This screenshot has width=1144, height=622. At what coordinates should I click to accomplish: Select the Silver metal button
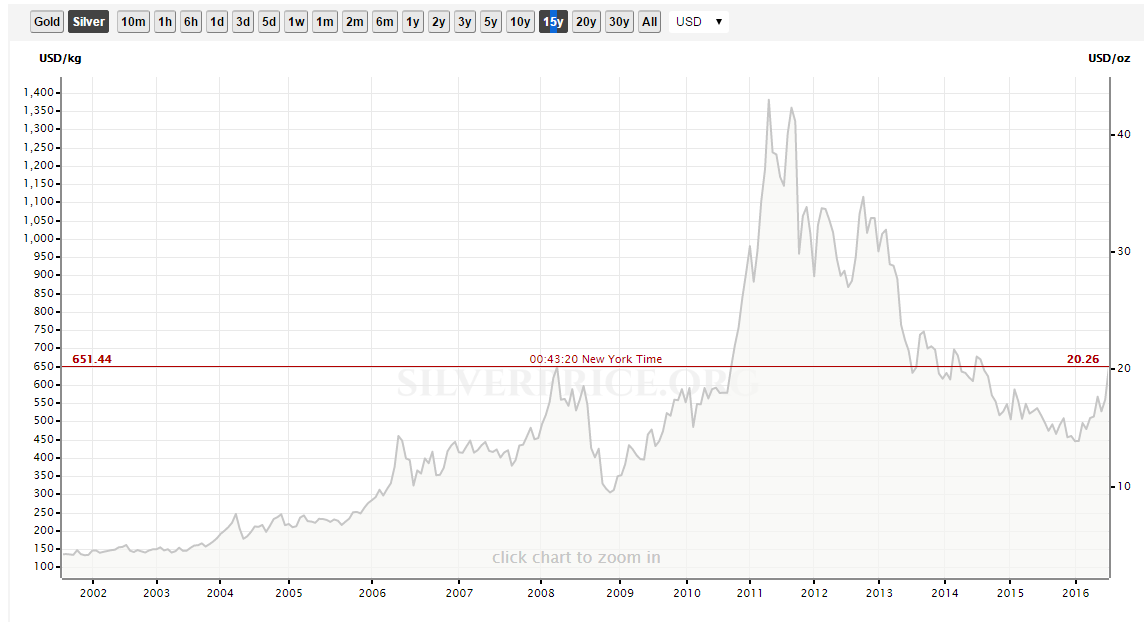point(88,22)
